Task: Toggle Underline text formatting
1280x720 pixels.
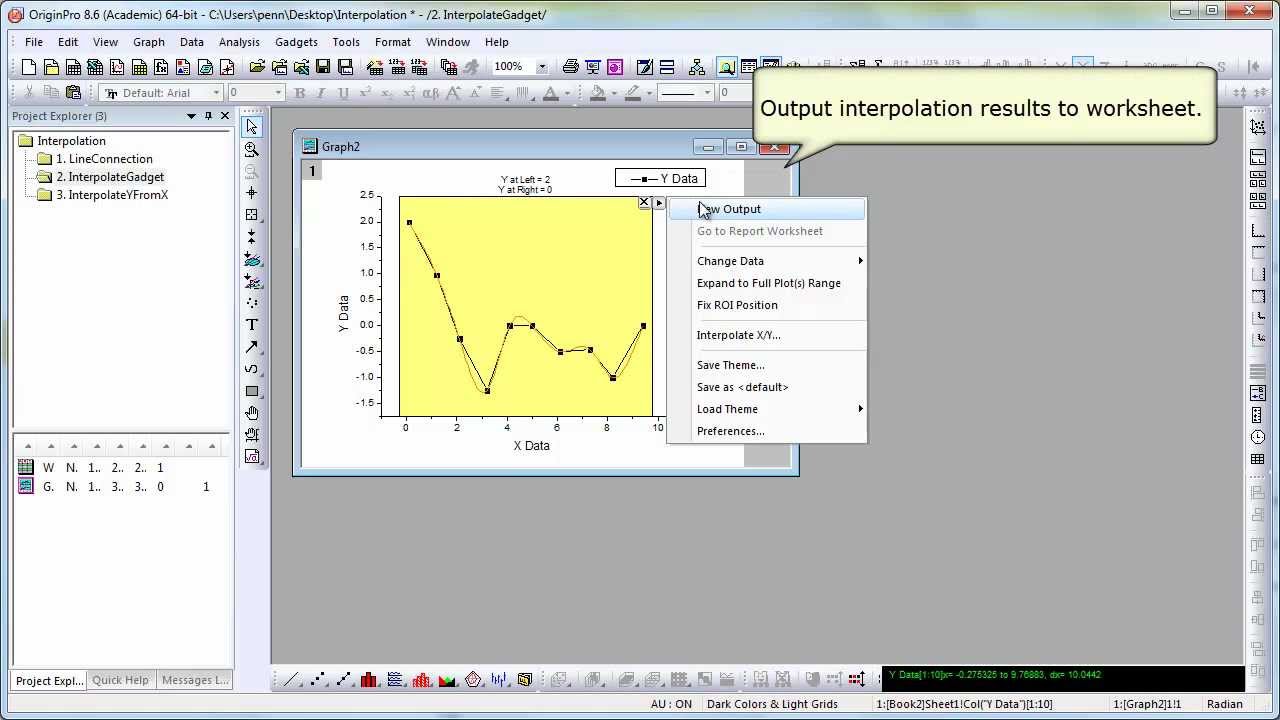Action: point(343,93)
